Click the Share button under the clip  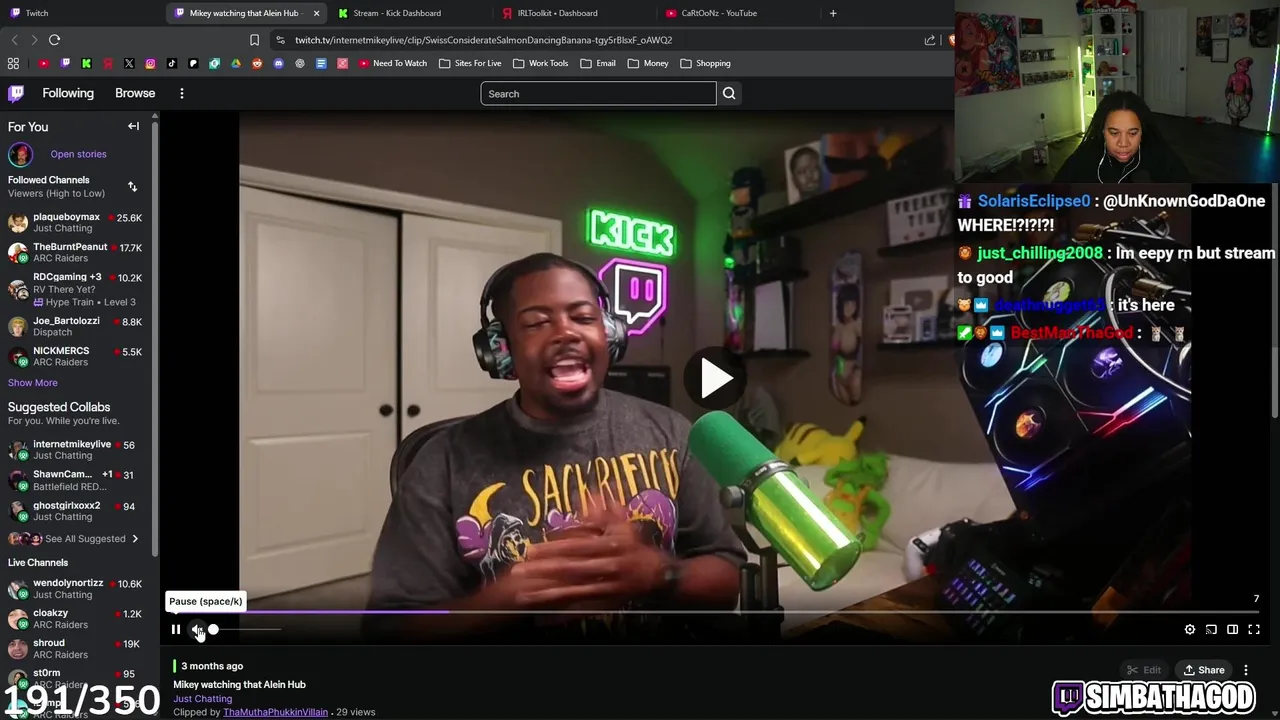tap(1203, 670)
